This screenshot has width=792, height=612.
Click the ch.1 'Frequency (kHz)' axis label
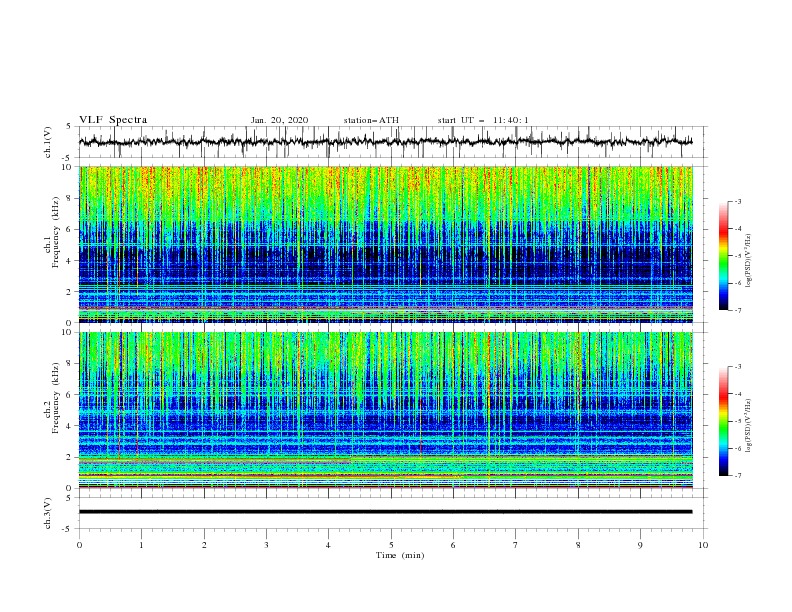pos(55,230)
